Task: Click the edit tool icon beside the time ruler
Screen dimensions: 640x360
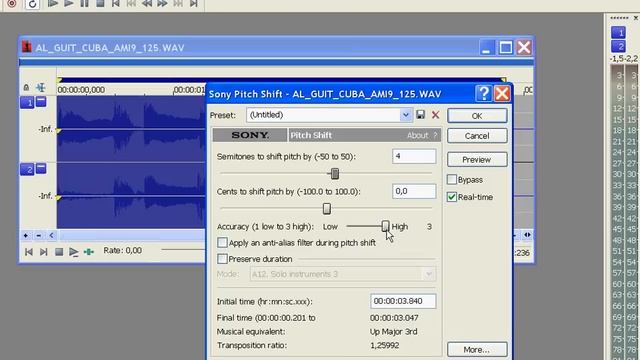Action: [40, 87]
